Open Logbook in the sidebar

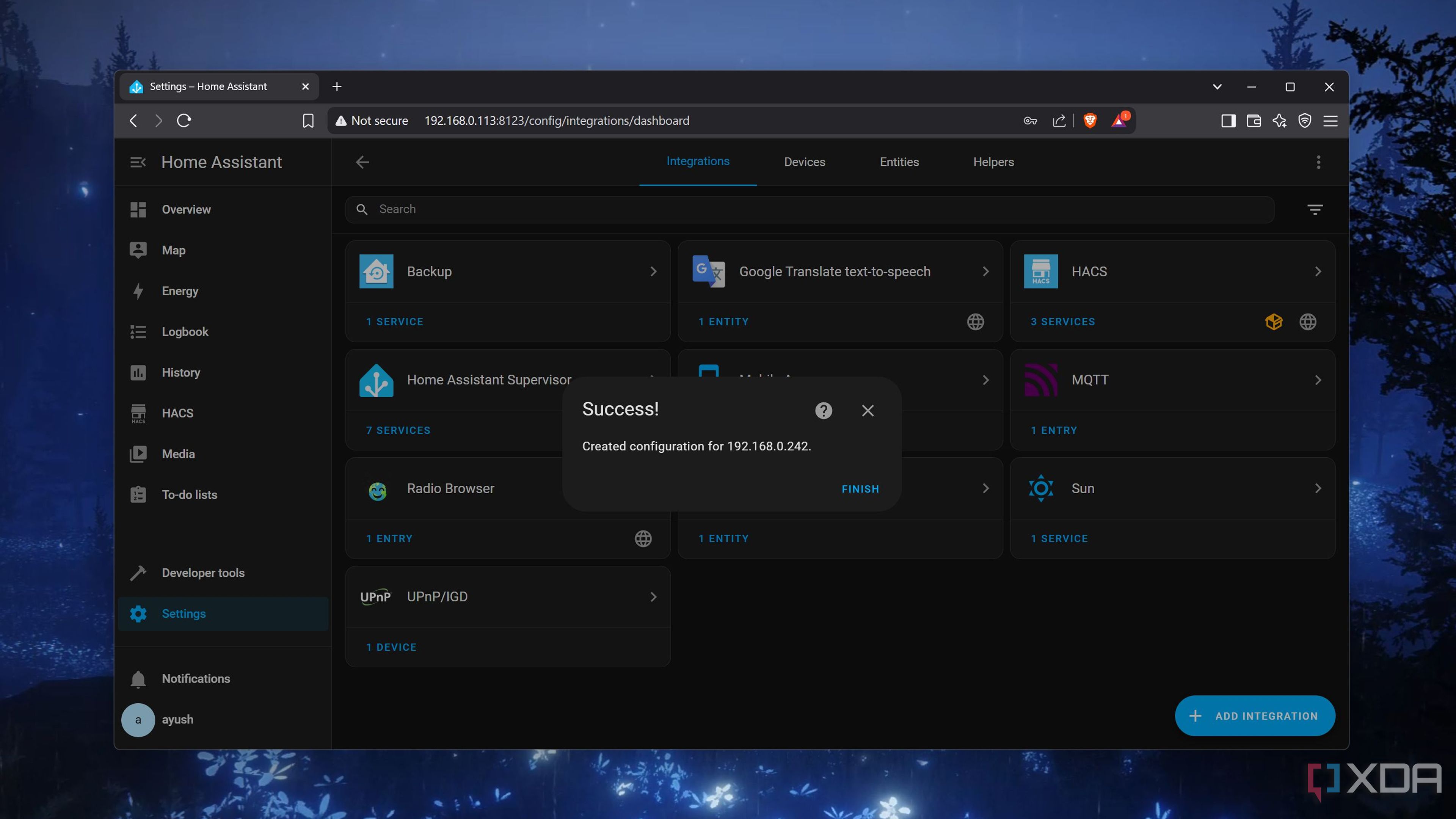[x=223, y=331]
